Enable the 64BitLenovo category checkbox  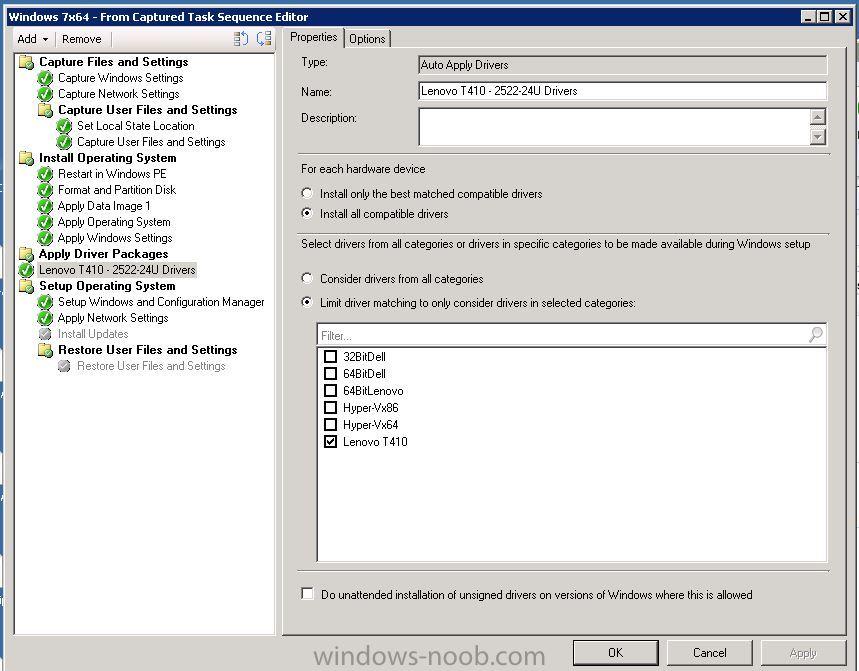tap(330, 391)
